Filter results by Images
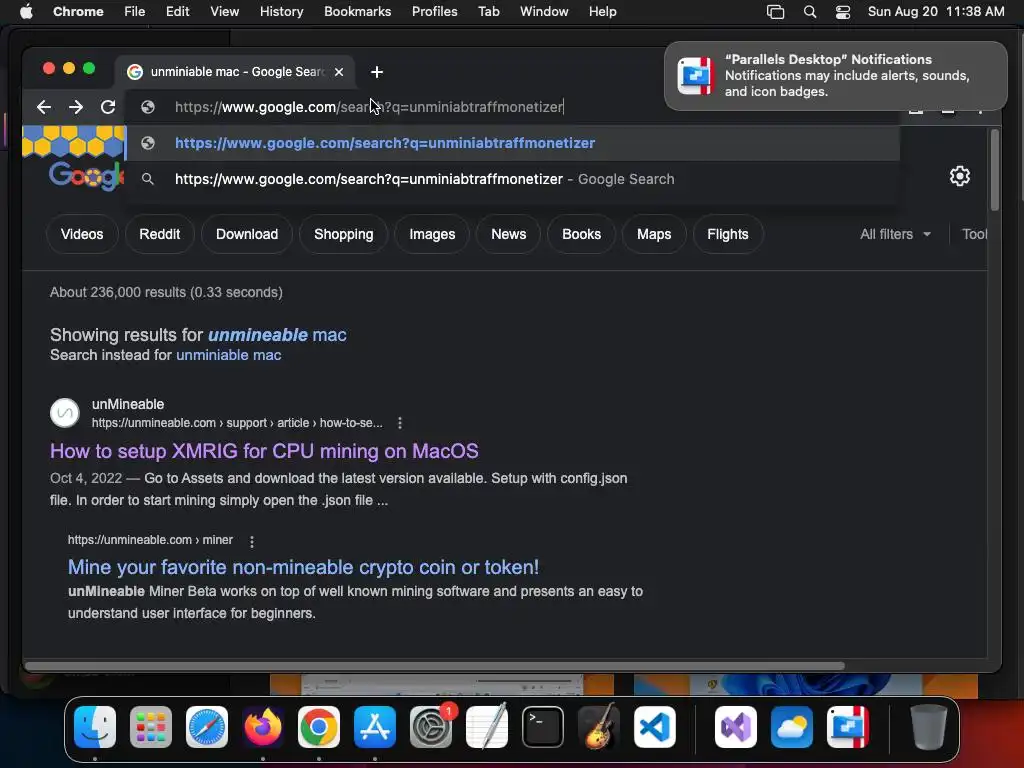Screen dimensions: 1024x768 432,234
